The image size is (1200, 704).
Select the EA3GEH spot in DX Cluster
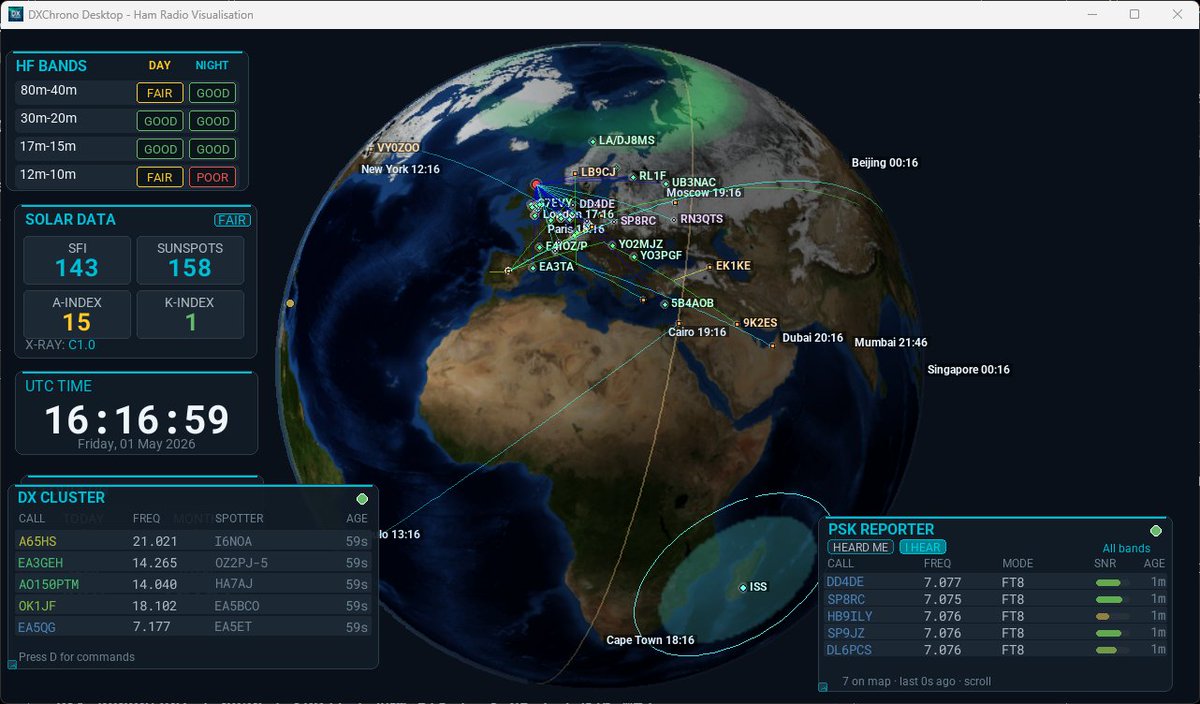194,562
